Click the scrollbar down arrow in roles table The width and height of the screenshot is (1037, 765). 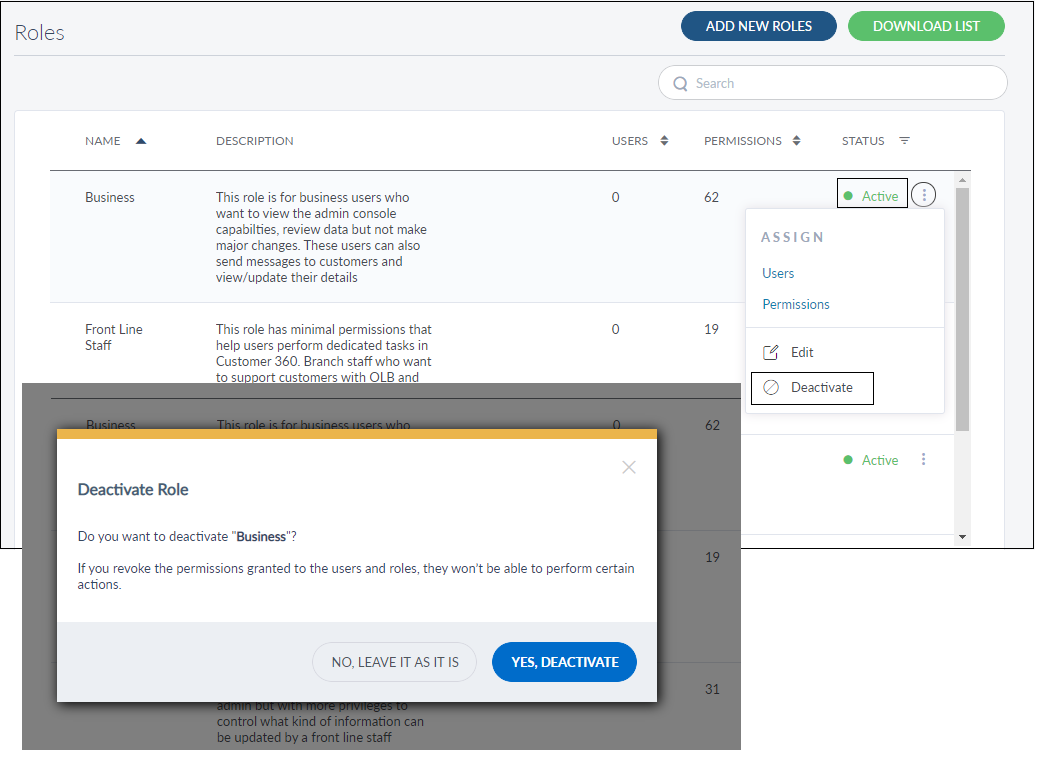962,537
